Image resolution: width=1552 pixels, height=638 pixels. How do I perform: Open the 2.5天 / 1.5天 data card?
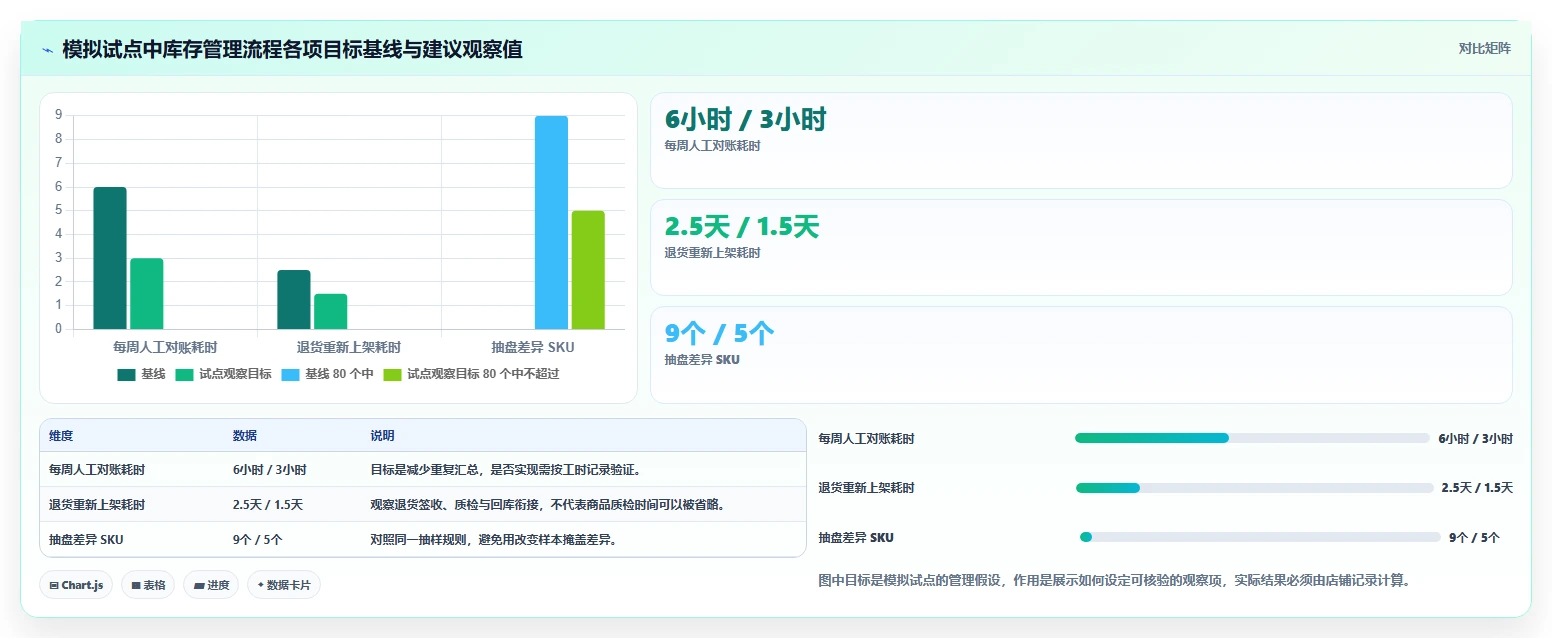point(1081,247)
